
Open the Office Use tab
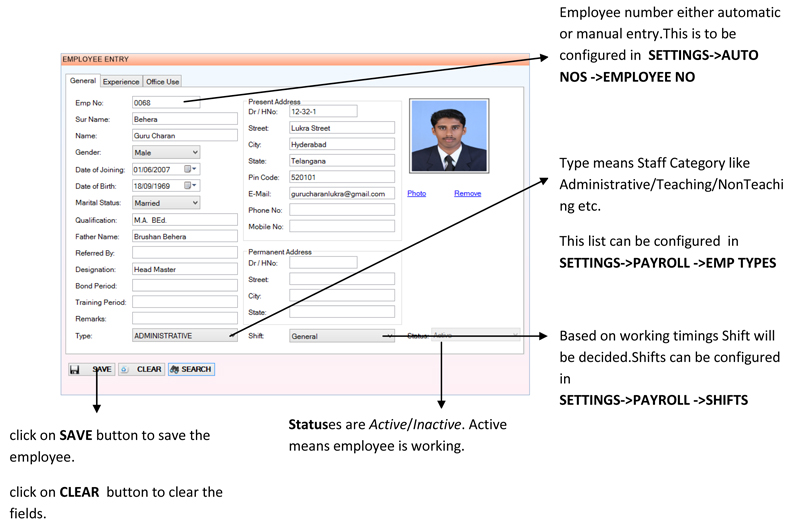pos(162,82)
